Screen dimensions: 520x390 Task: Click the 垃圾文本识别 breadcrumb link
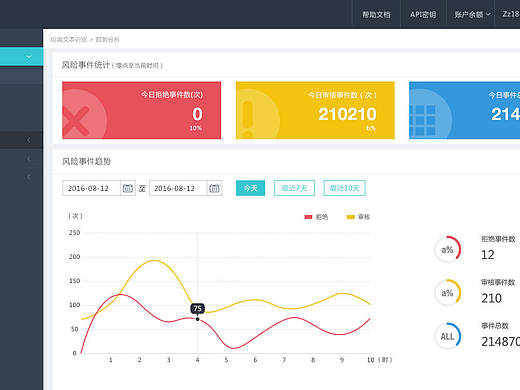click(x=69, y=39)
